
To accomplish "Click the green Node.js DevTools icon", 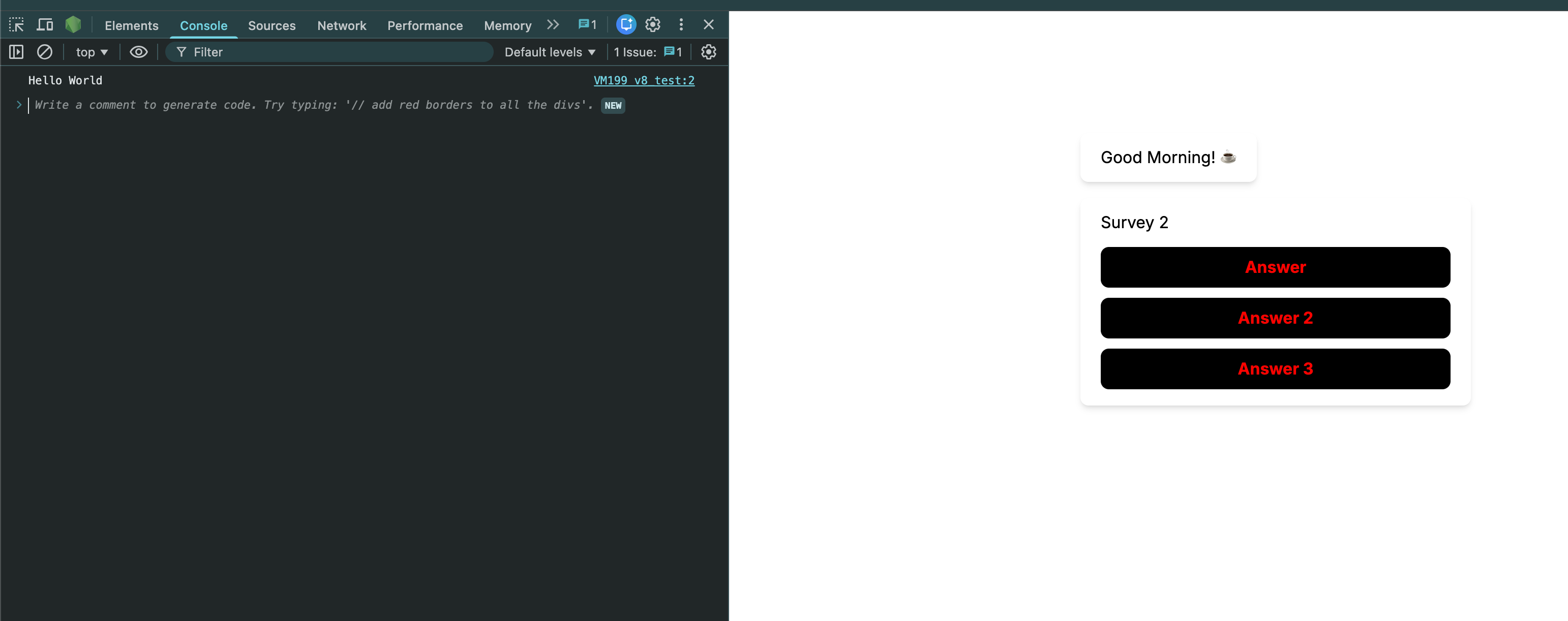I will pos(73,25).
